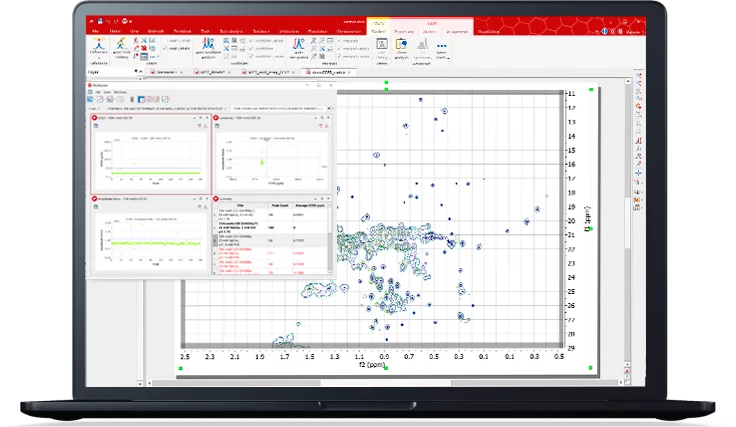
Task: Switch to the Assignments ribbon tab
Action: [x=458, y=31]
